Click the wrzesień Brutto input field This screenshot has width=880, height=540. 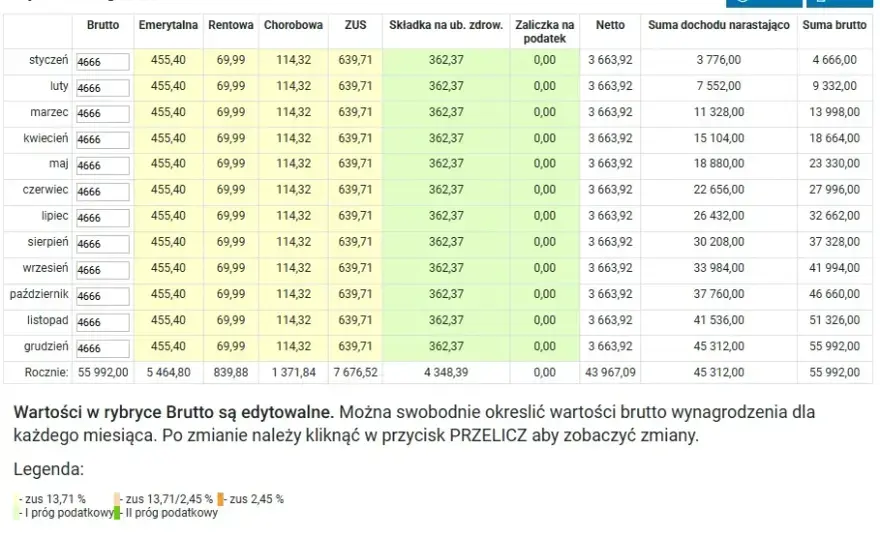(x=103, y=270)
